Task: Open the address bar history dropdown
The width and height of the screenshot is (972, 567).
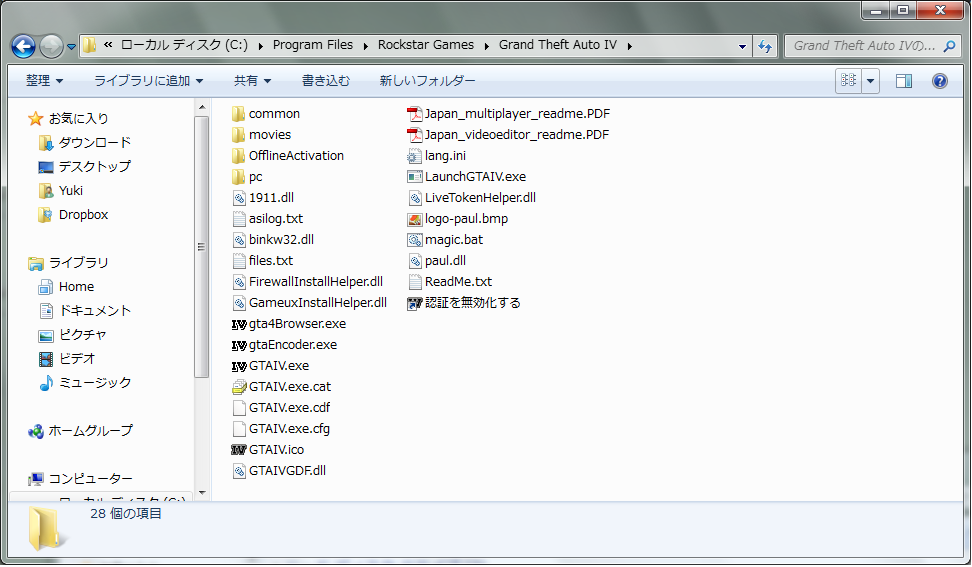Action: point(742,46)
